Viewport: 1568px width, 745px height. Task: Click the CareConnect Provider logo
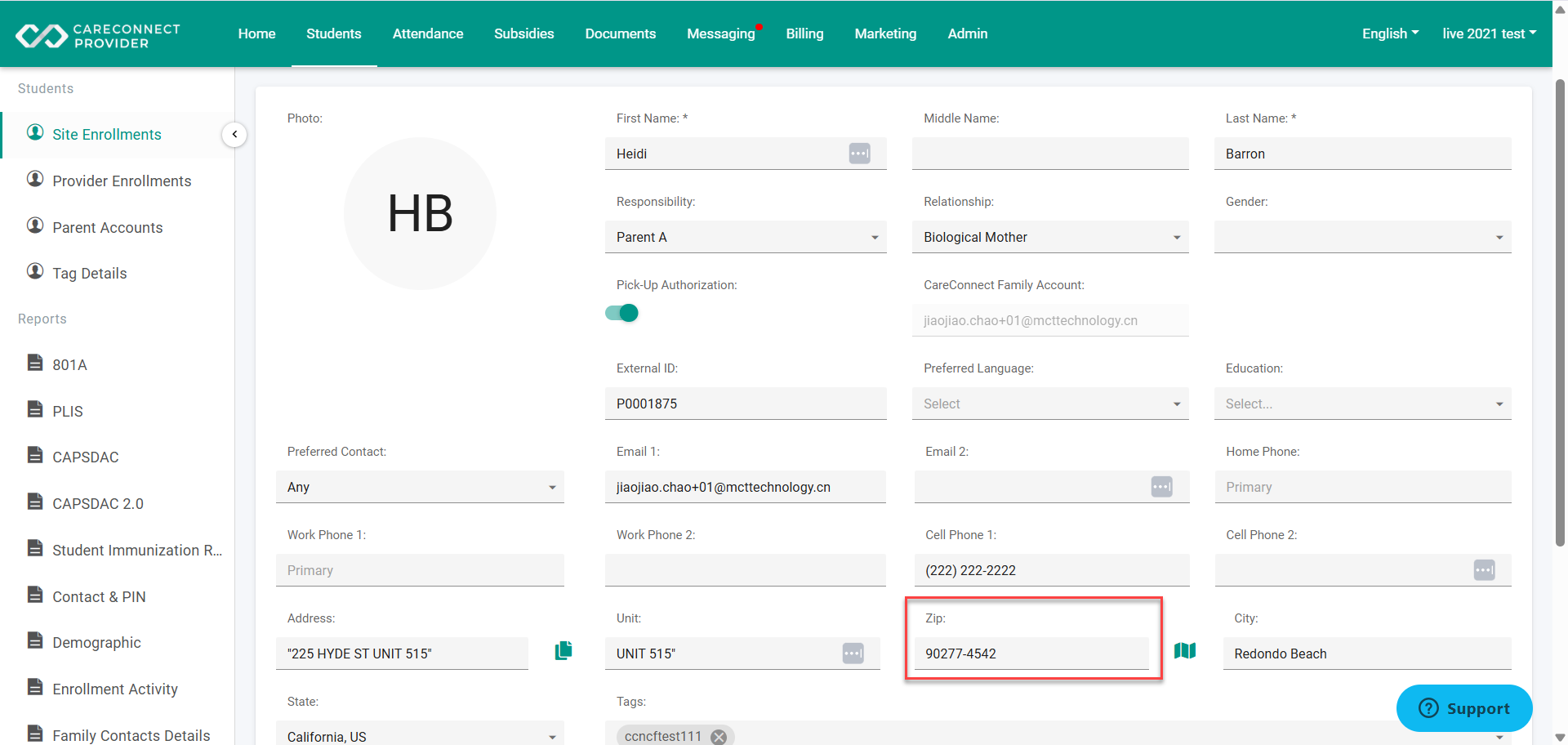98,35
